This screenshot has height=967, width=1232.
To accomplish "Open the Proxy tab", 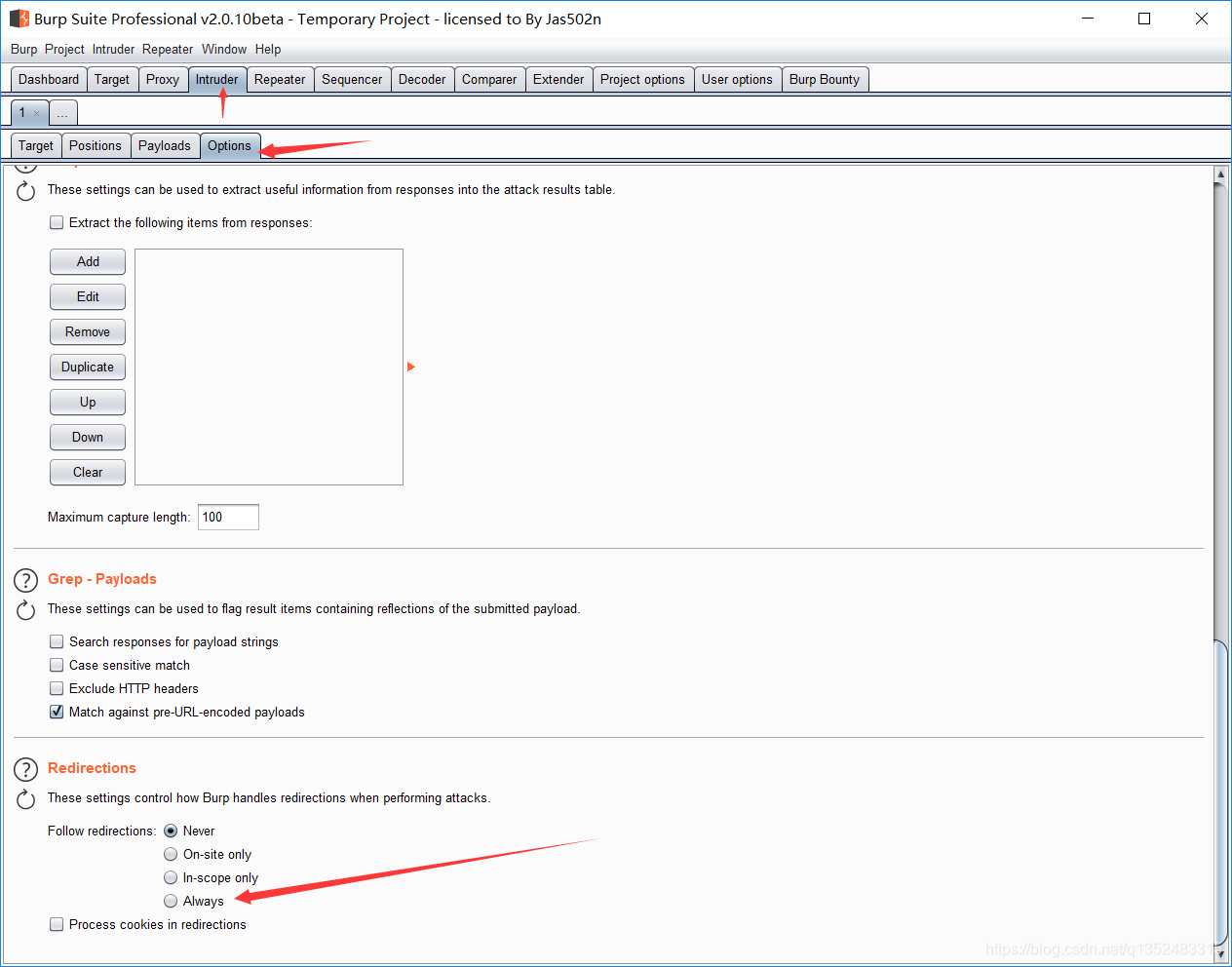I will coord(163,80).
